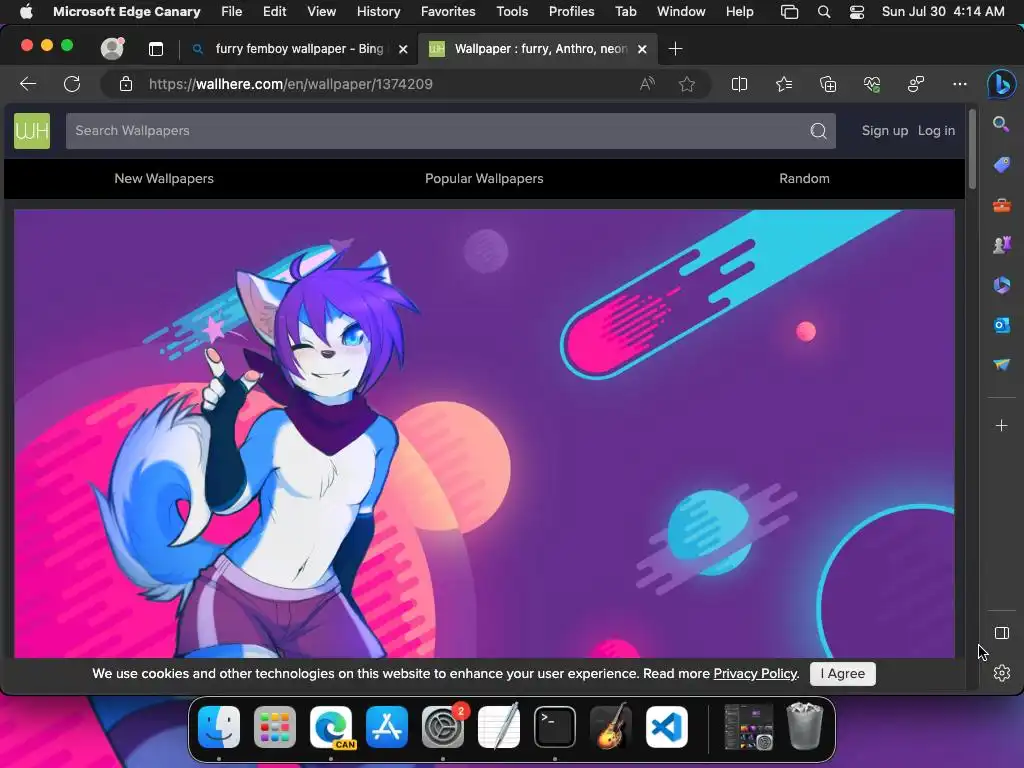View site information via the lock icon

[126, 84]
